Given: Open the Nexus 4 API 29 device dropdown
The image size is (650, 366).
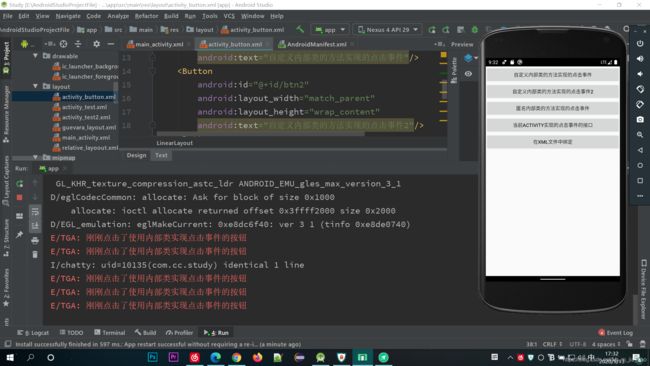Looking at the screenshot, I should (x=388, y=30).
